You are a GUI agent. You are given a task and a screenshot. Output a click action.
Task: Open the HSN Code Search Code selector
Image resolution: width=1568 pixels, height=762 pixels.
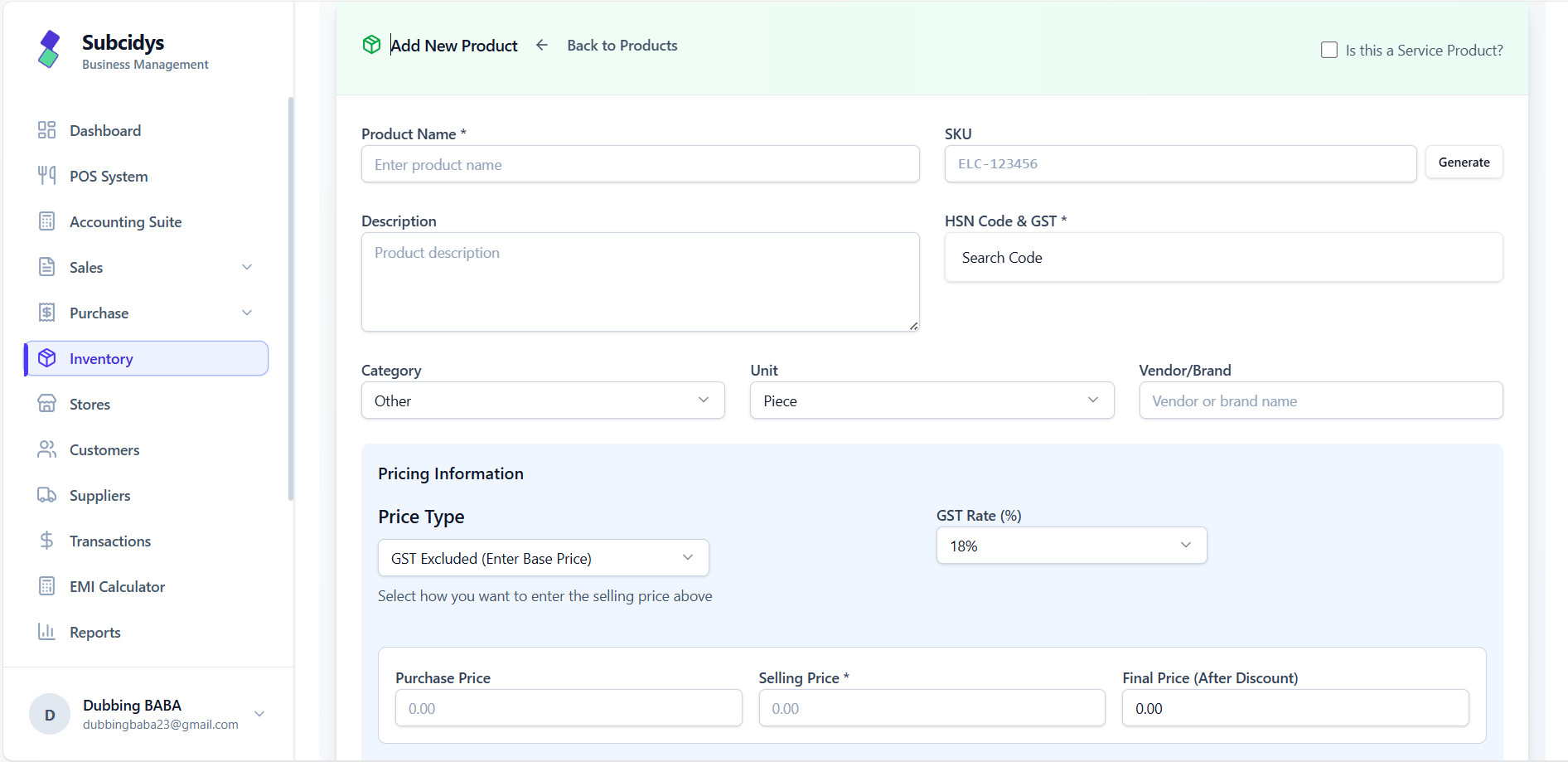pyautogui.click(x=1223, y=257)
